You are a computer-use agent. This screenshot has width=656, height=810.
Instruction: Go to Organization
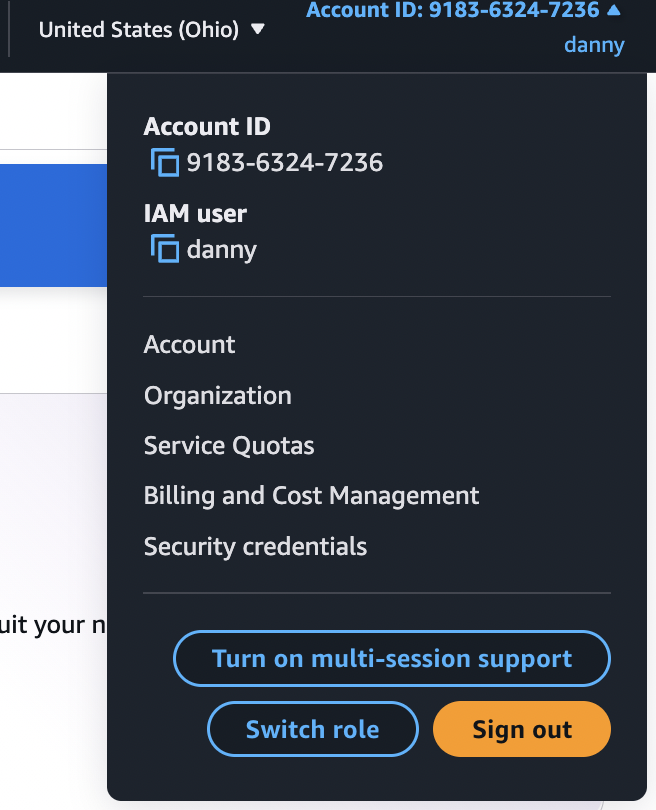tap(218, 396)
